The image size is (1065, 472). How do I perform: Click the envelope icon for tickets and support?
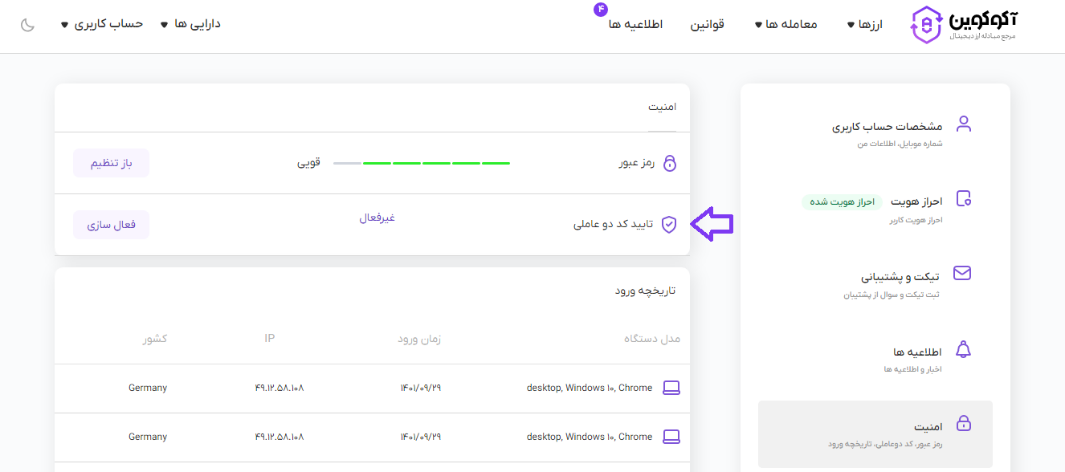[x=963, y=273]
